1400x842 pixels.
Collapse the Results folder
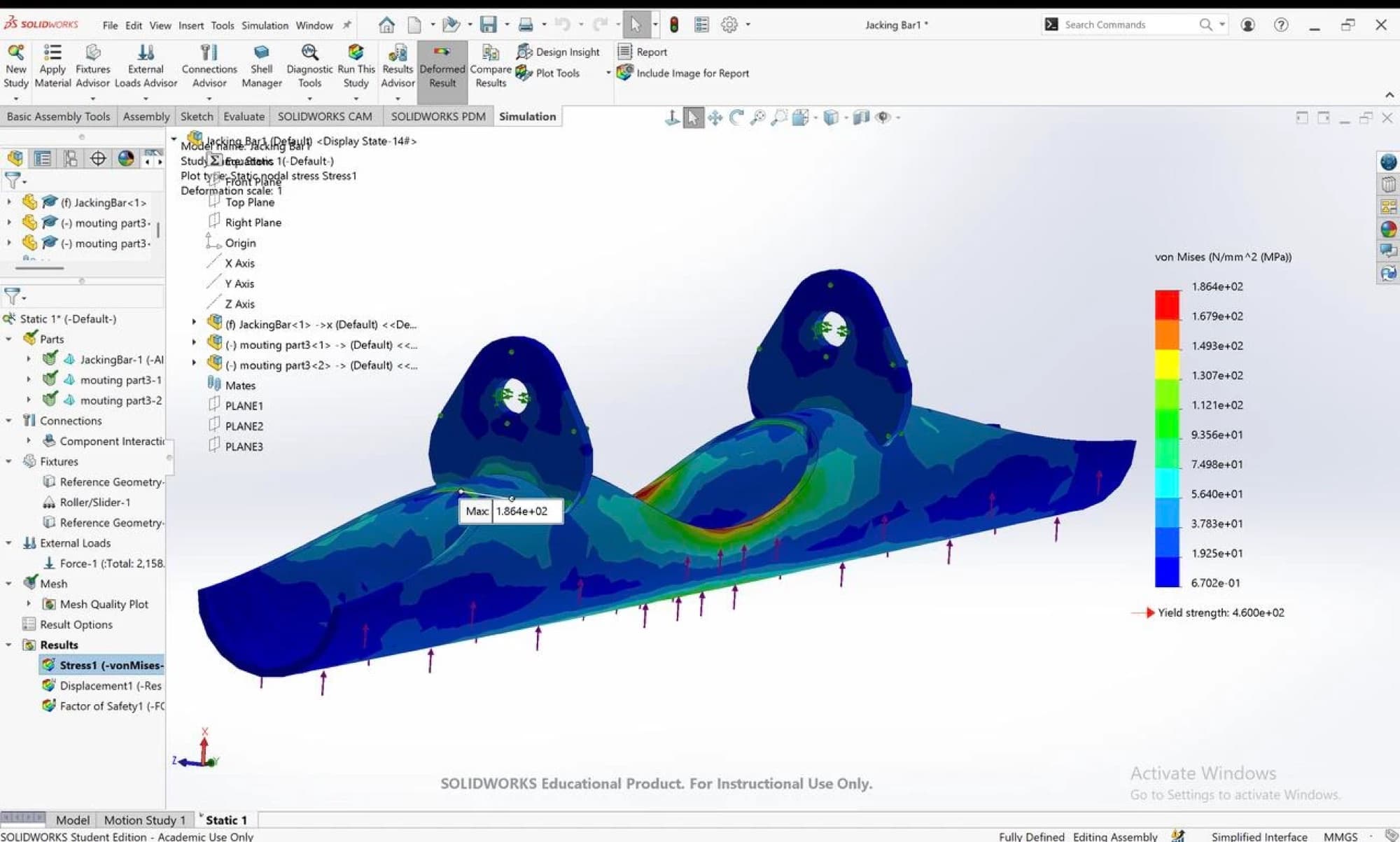coord(9,645)
